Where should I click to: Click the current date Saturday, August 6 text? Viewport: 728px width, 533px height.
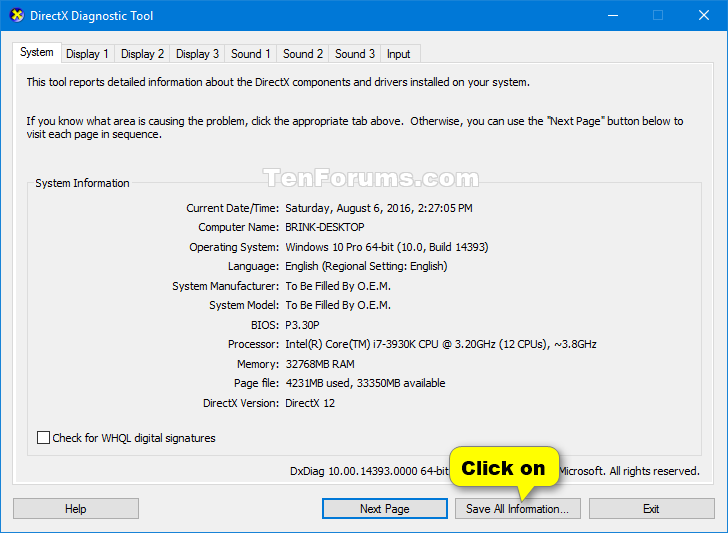coord(378,208)
